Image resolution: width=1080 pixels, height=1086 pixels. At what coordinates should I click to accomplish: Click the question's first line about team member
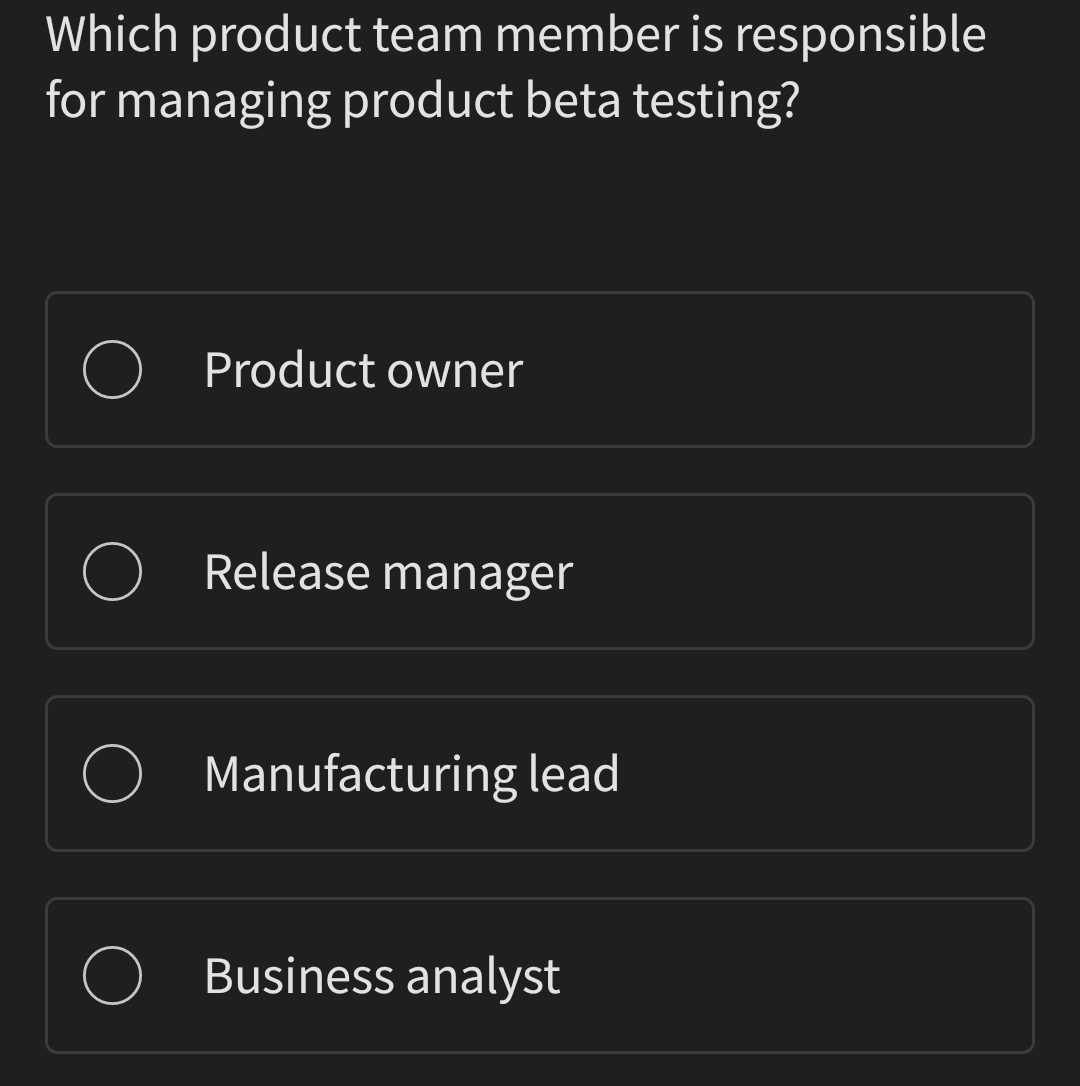coord(515,36)
